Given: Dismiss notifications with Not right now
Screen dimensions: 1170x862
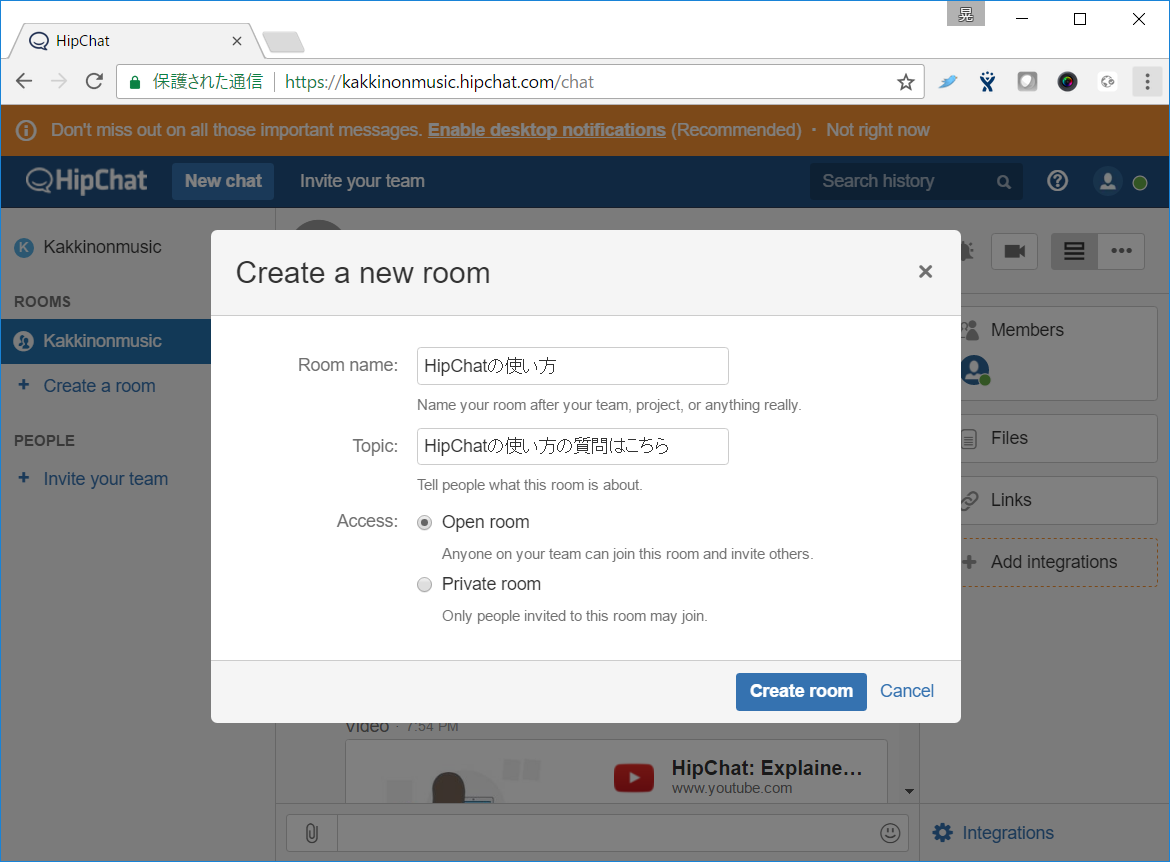Looking at the screenshot, I should click(878, 130).
